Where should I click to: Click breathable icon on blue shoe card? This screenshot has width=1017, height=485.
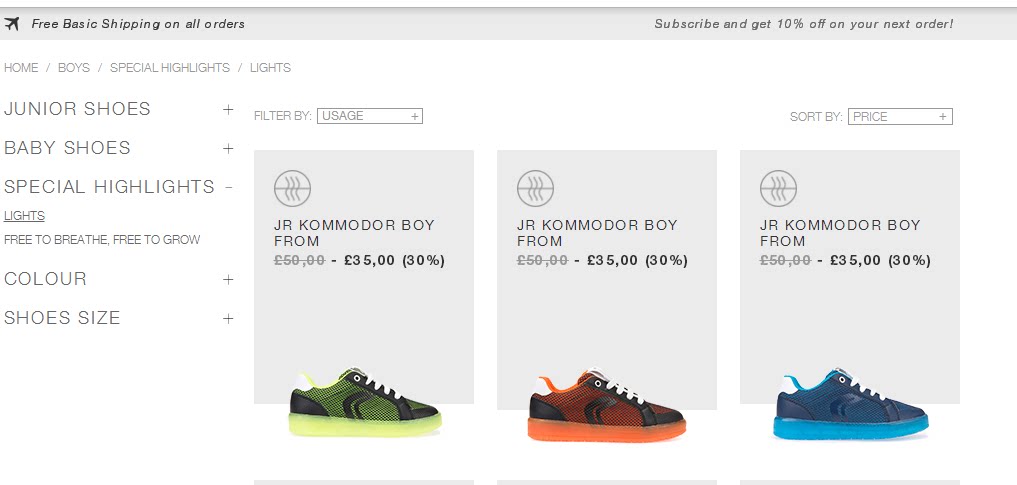pyautogui.click(x=778, y=188)
